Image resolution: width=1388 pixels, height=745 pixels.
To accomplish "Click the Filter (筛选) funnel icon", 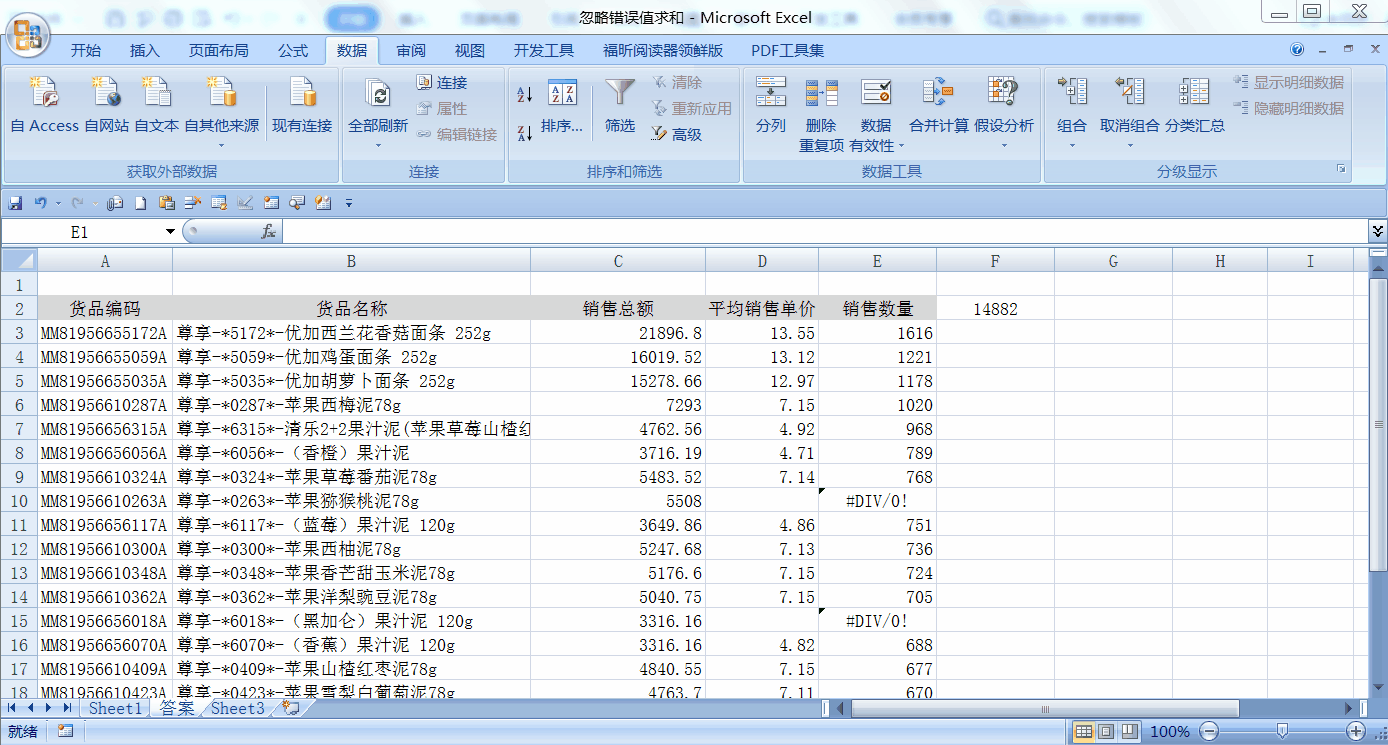I will click(x=620, y=94).
